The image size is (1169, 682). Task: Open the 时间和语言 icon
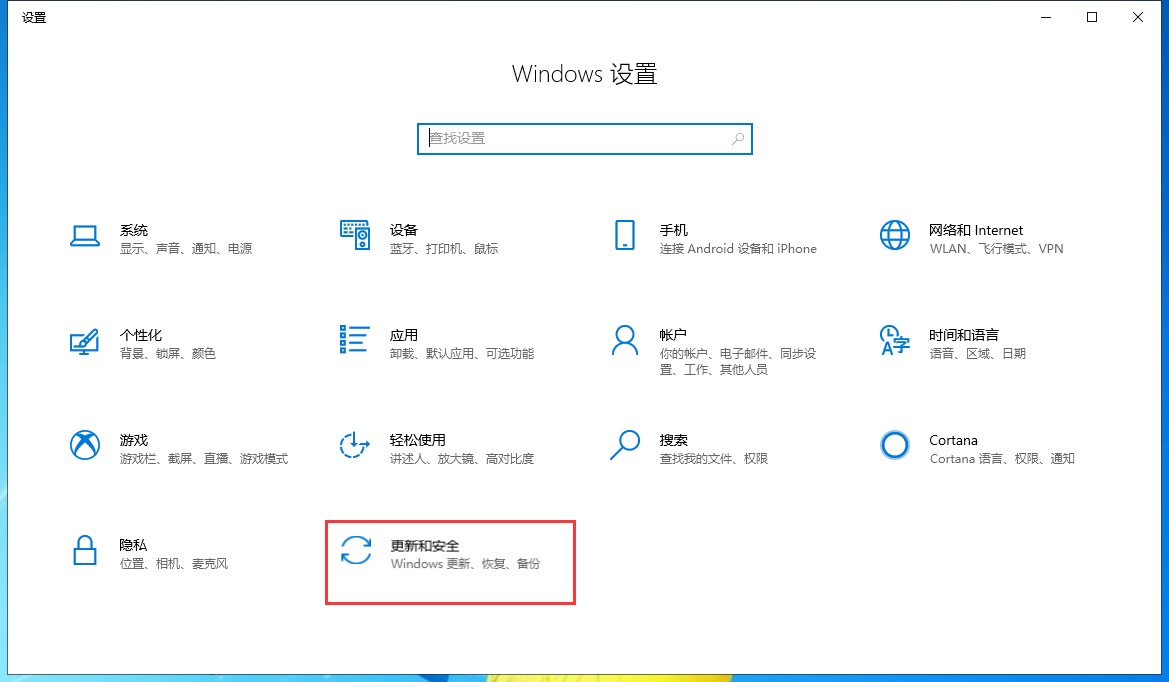tap(895, 340)
